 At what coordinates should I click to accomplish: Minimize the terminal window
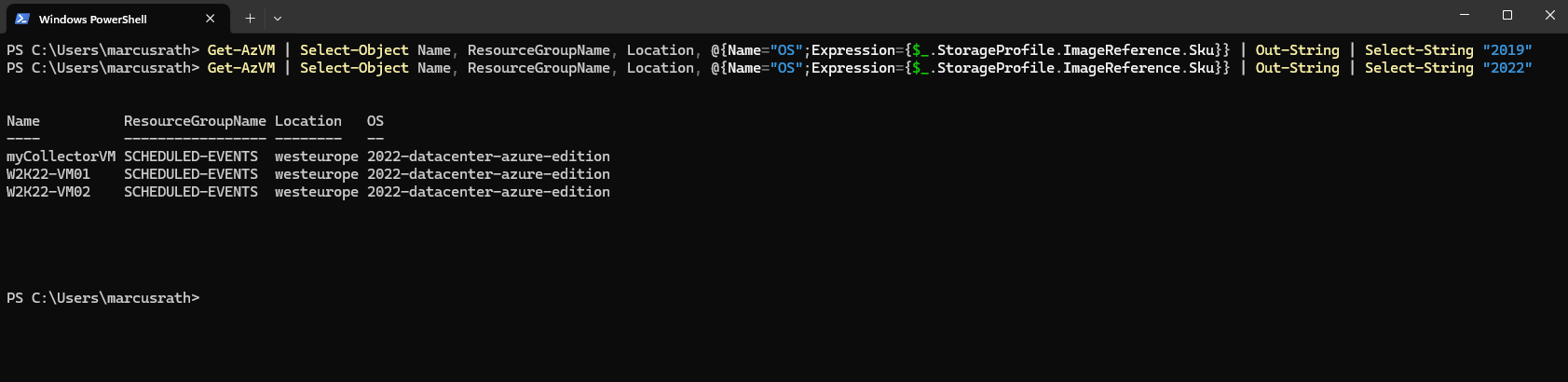(x=1465, y=15)
